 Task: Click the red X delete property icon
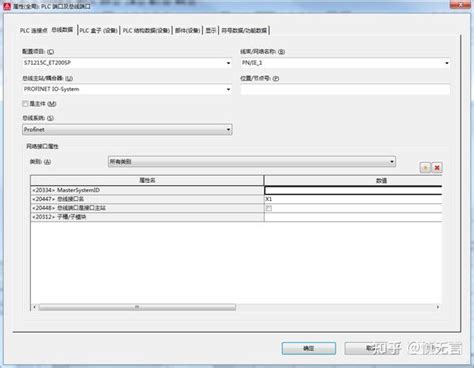click(437, 167)
